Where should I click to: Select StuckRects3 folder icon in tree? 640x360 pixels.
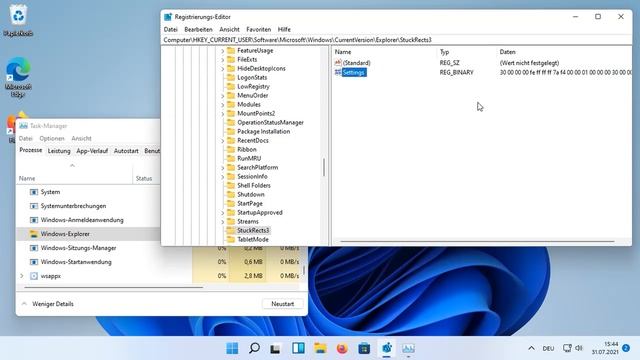(231, 230)
